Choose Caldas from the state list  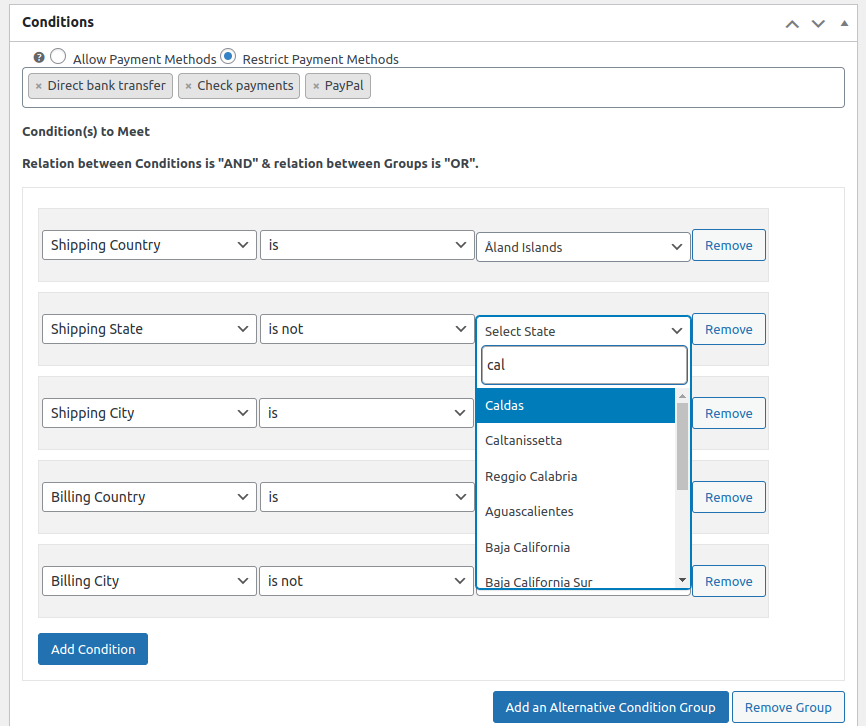575,405
